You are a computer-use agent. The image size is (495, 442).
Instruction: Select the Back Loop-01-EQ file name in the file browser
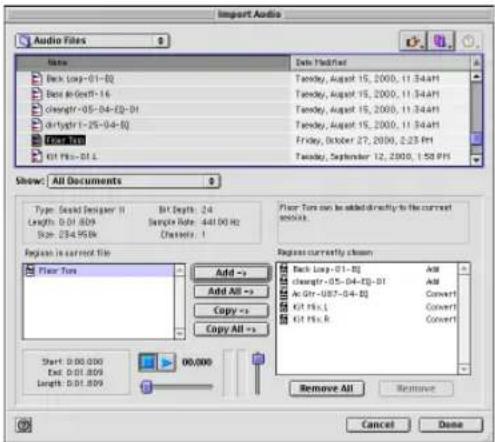point(80,79)
